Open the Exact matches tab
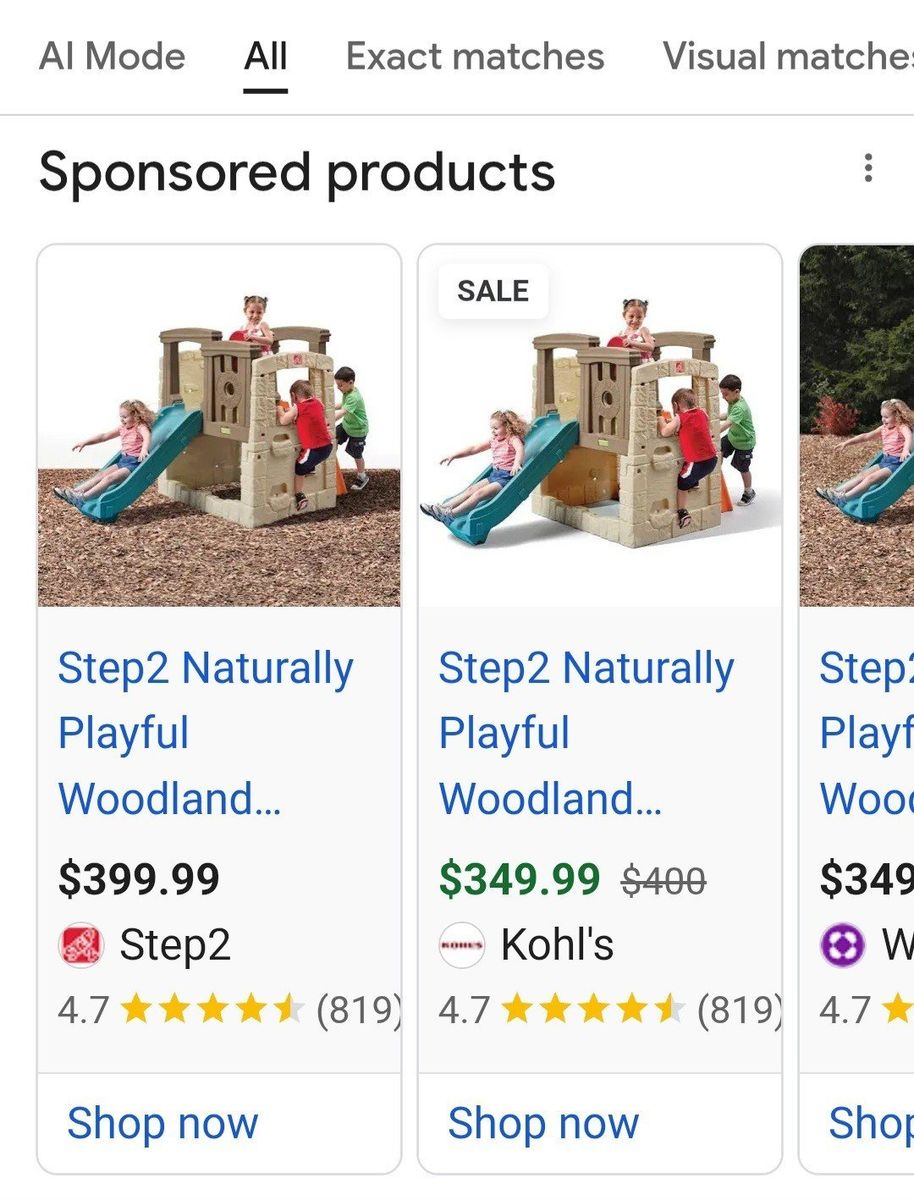 pos(475,56)
